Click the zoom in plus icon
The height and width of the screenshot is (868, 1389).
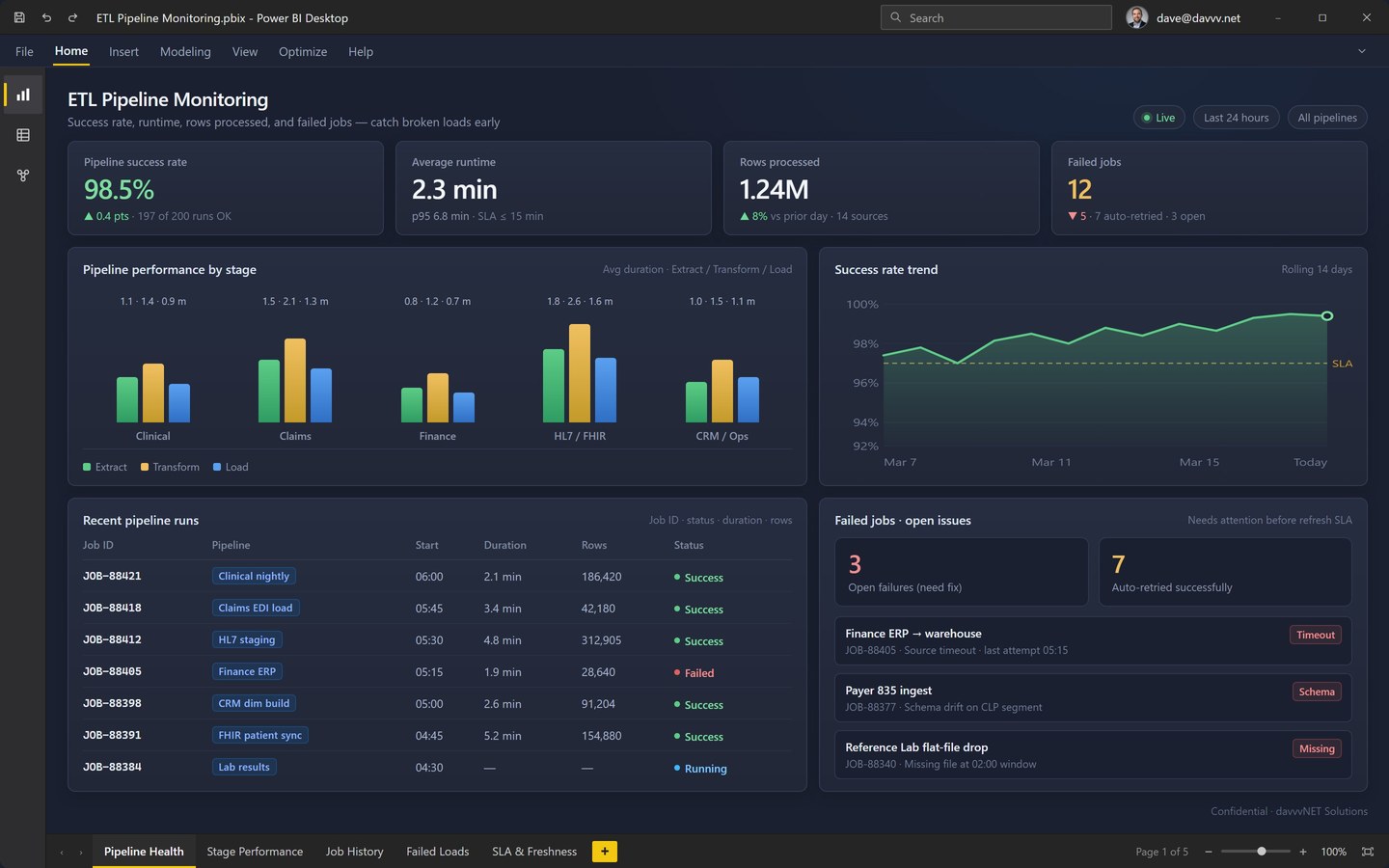pos(1303,852)
